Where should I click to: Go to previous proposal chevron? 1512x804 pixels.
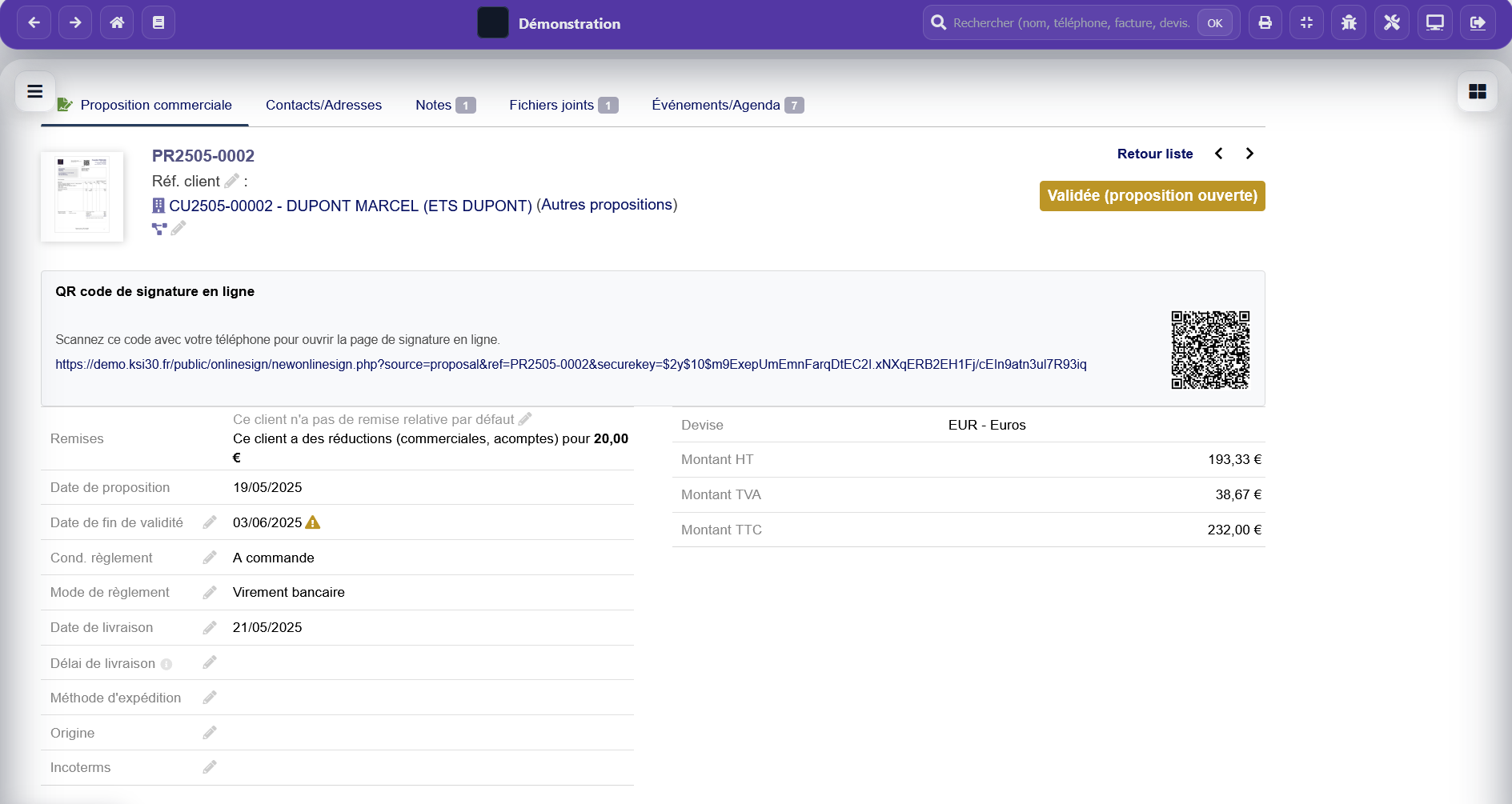click(x=1218, y=154)
